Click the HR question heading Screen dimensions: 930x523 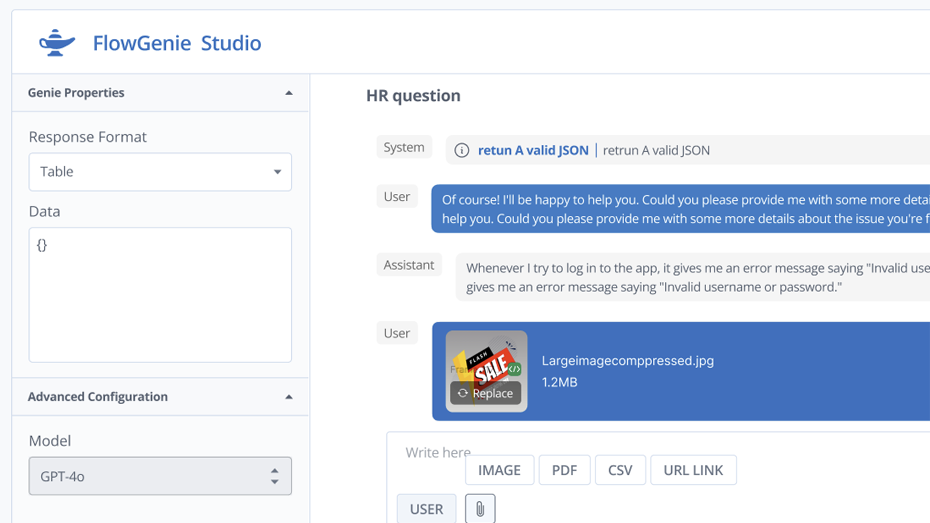(413, 95)
